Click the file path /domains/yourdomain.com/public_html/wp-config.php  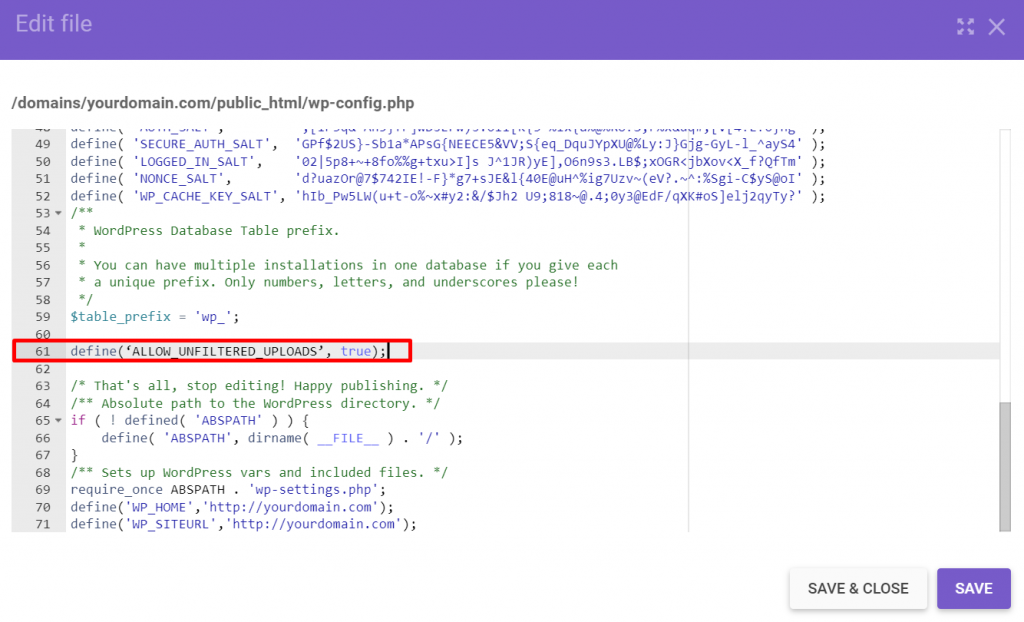213,103
